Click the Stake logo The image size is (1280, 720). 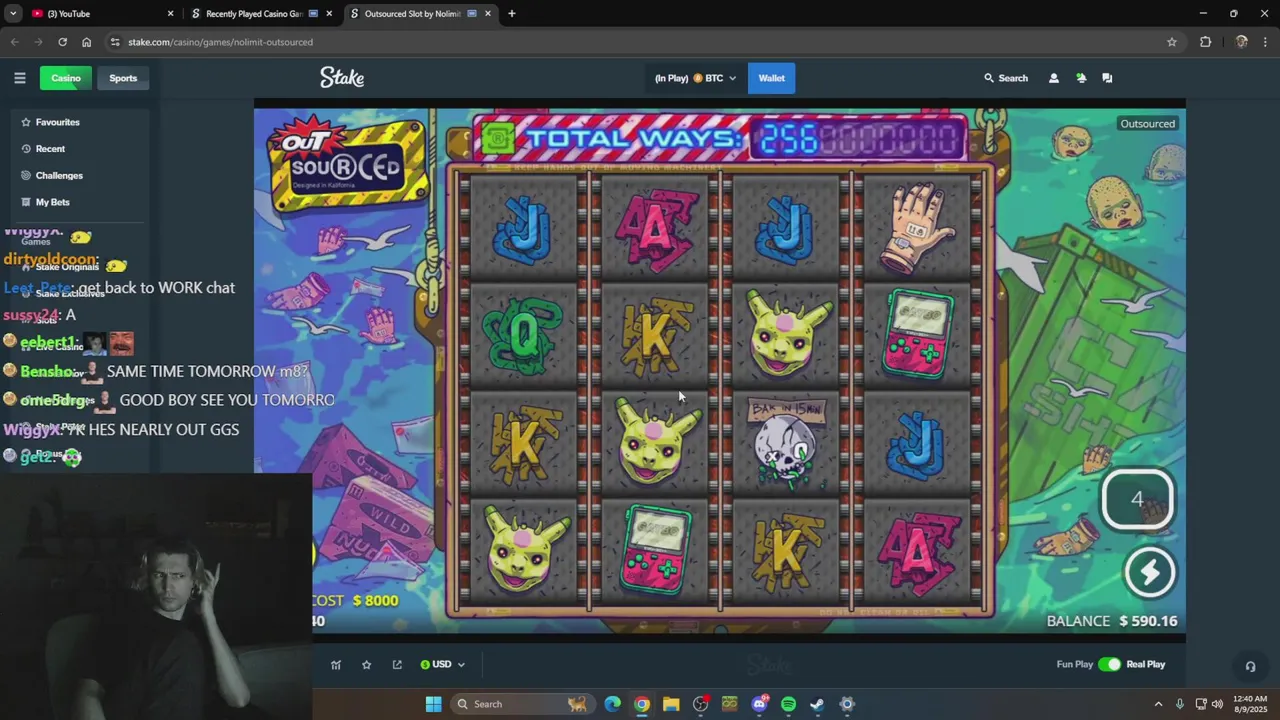click(342, 78)
